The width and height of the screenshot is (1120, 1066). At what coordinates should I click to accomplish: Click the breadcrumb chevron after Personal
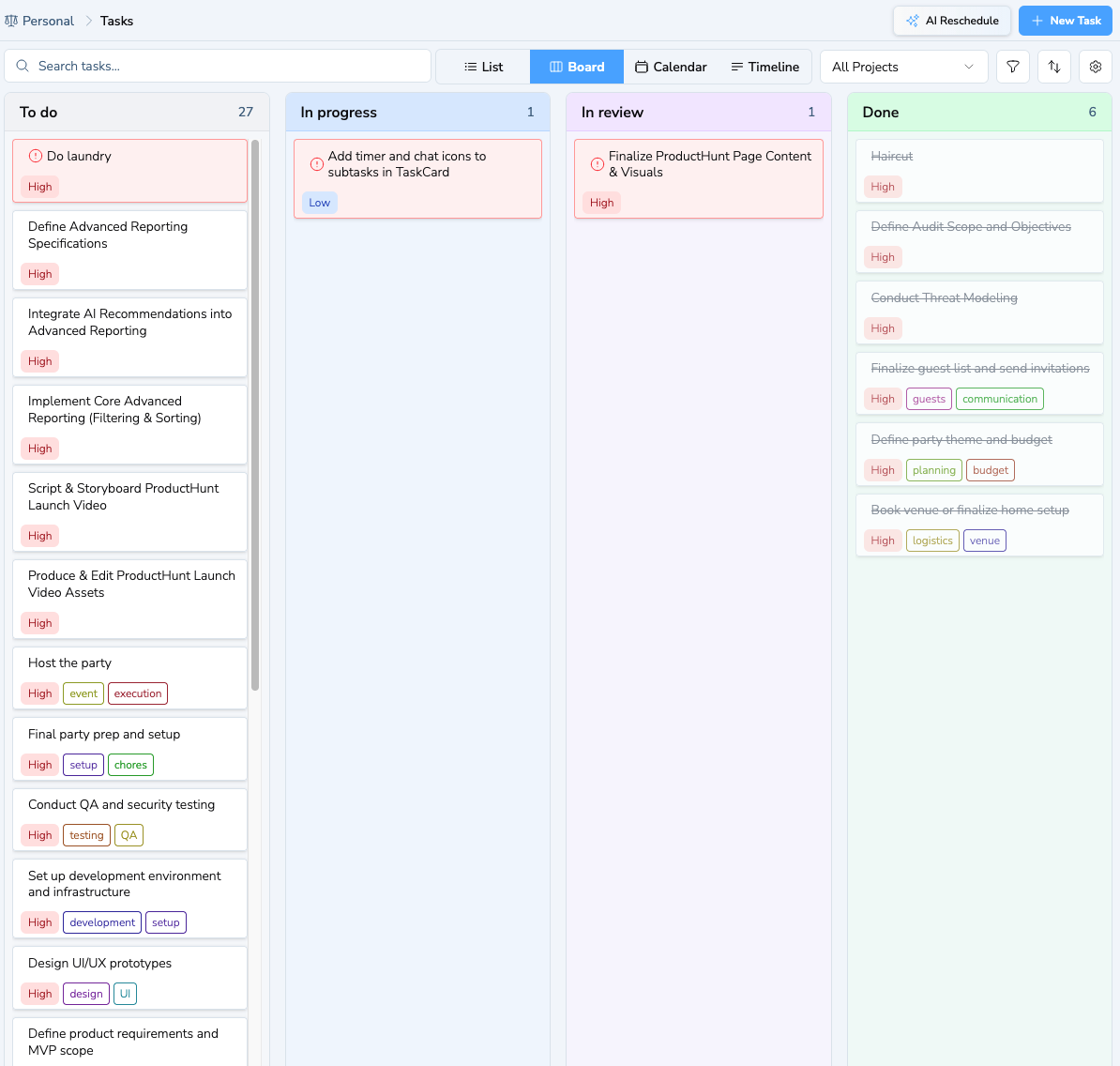(88, 21)
